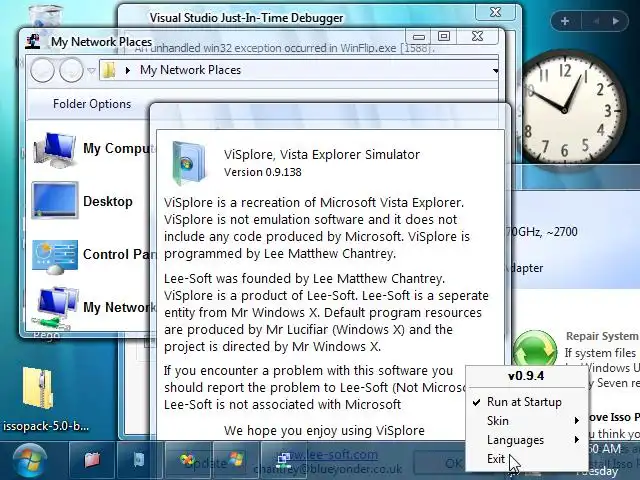Click Exit in the tray context menu
The image size is (640, 480).
pyautogui.click(x=496, y=459)
